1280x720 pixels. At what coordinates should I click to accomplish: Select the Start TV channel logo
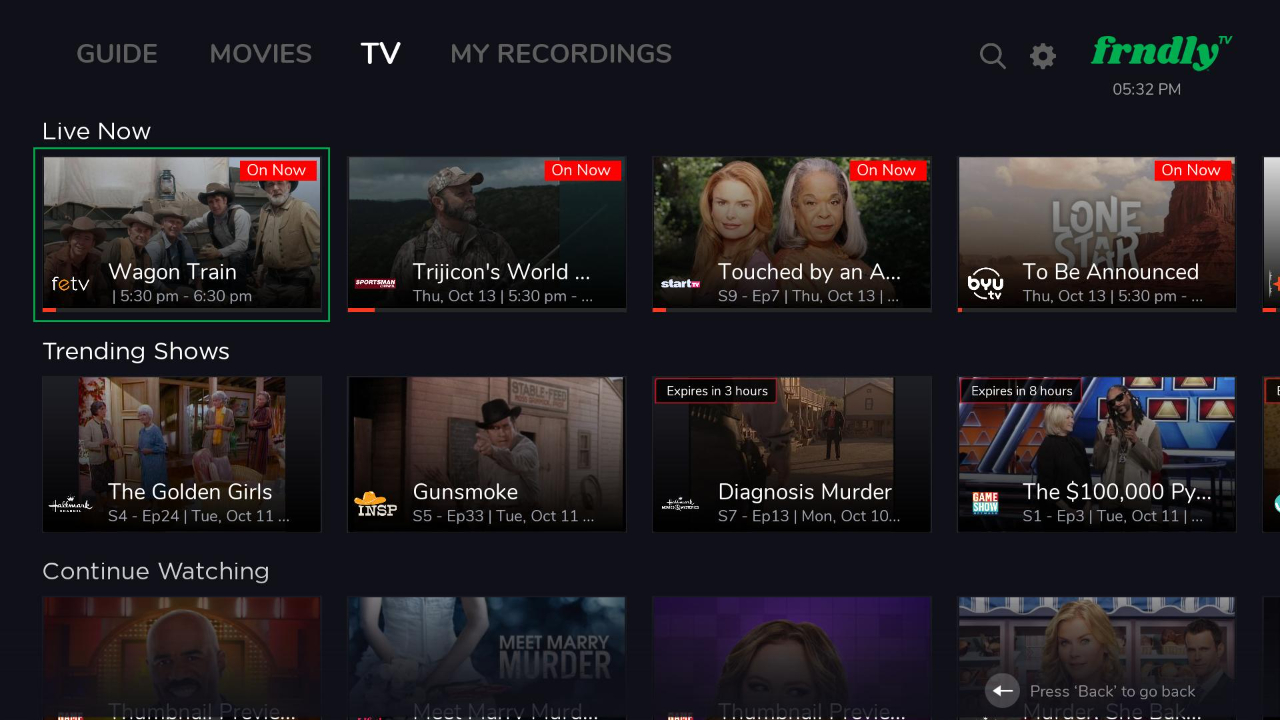point(680,284)
